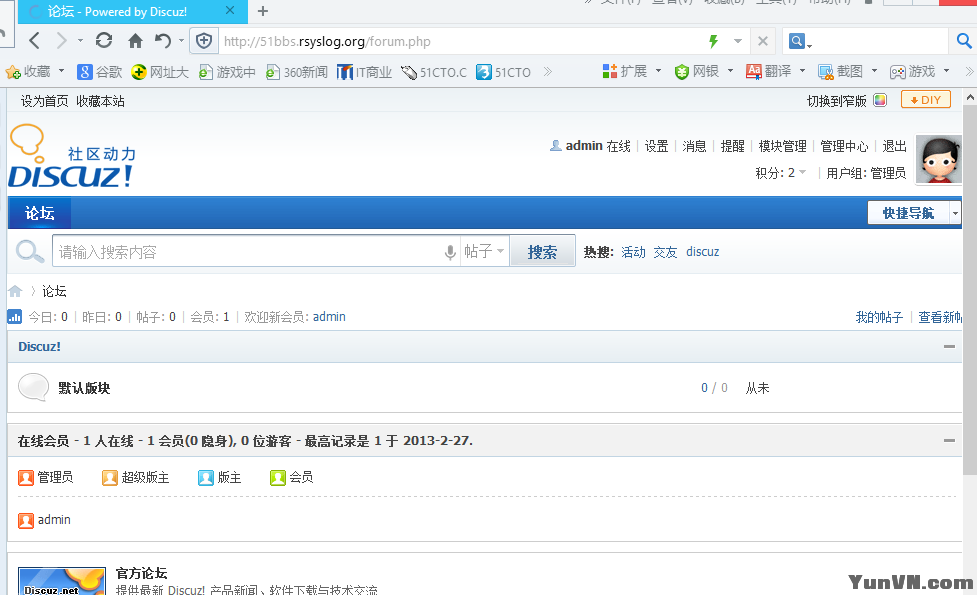Open 模块管理 link
Viewport: 977px width, 595px height.
coord(783,146)
